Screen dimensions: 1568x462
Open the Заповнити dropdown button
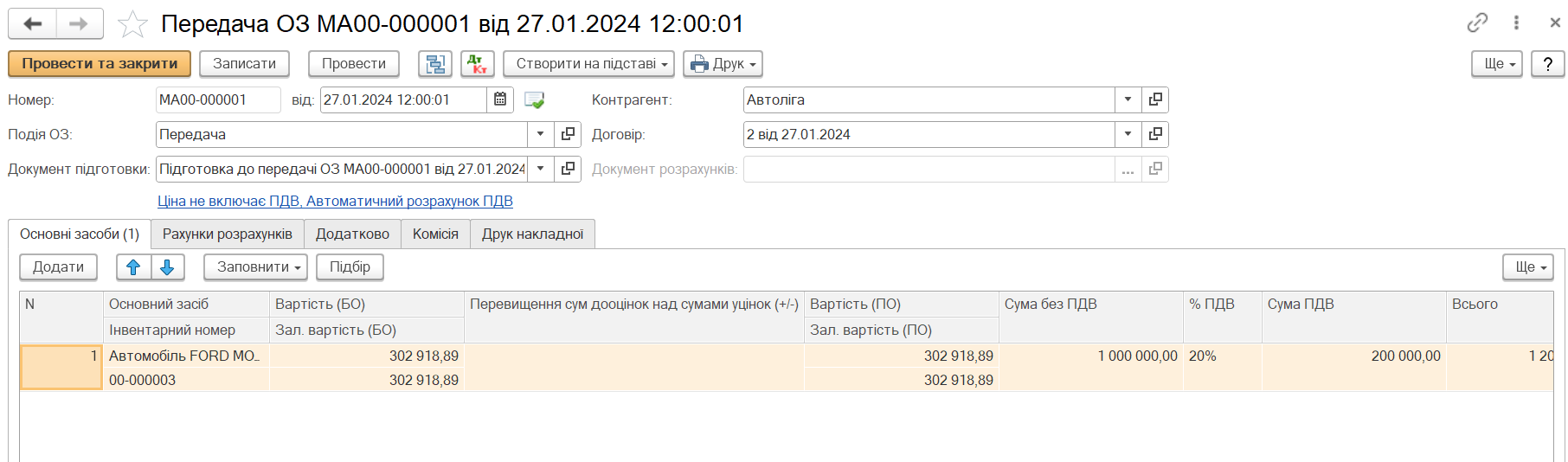coord(256,267)
